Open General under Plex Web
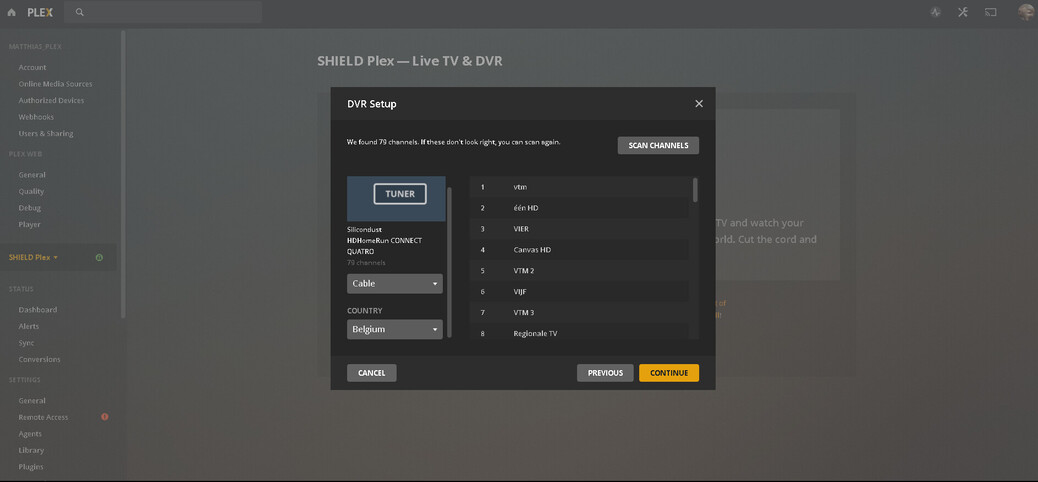 coord(32,175)
